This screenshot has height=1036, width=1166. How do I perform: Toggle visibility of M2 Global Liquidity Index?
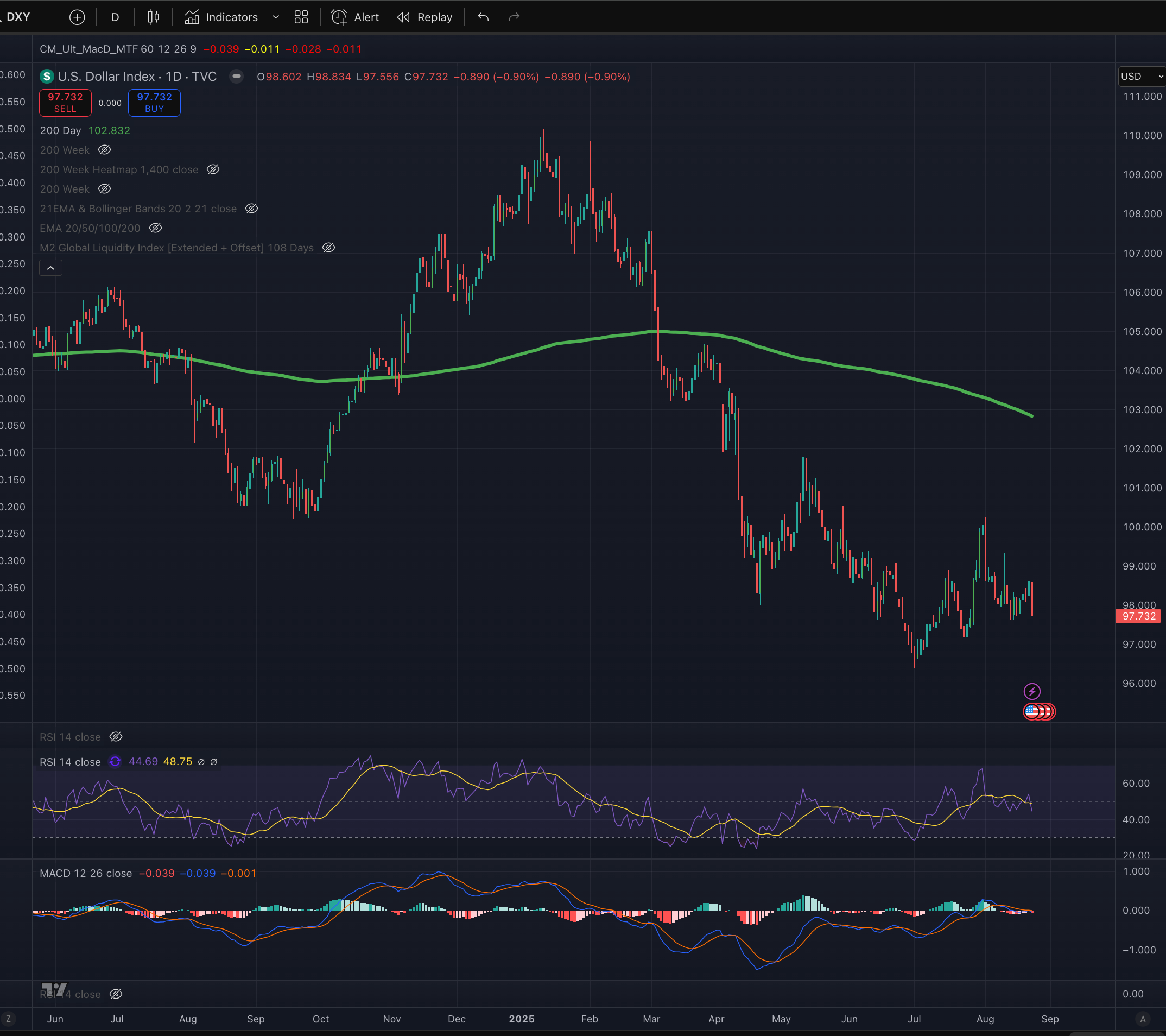tap(328, 248)
